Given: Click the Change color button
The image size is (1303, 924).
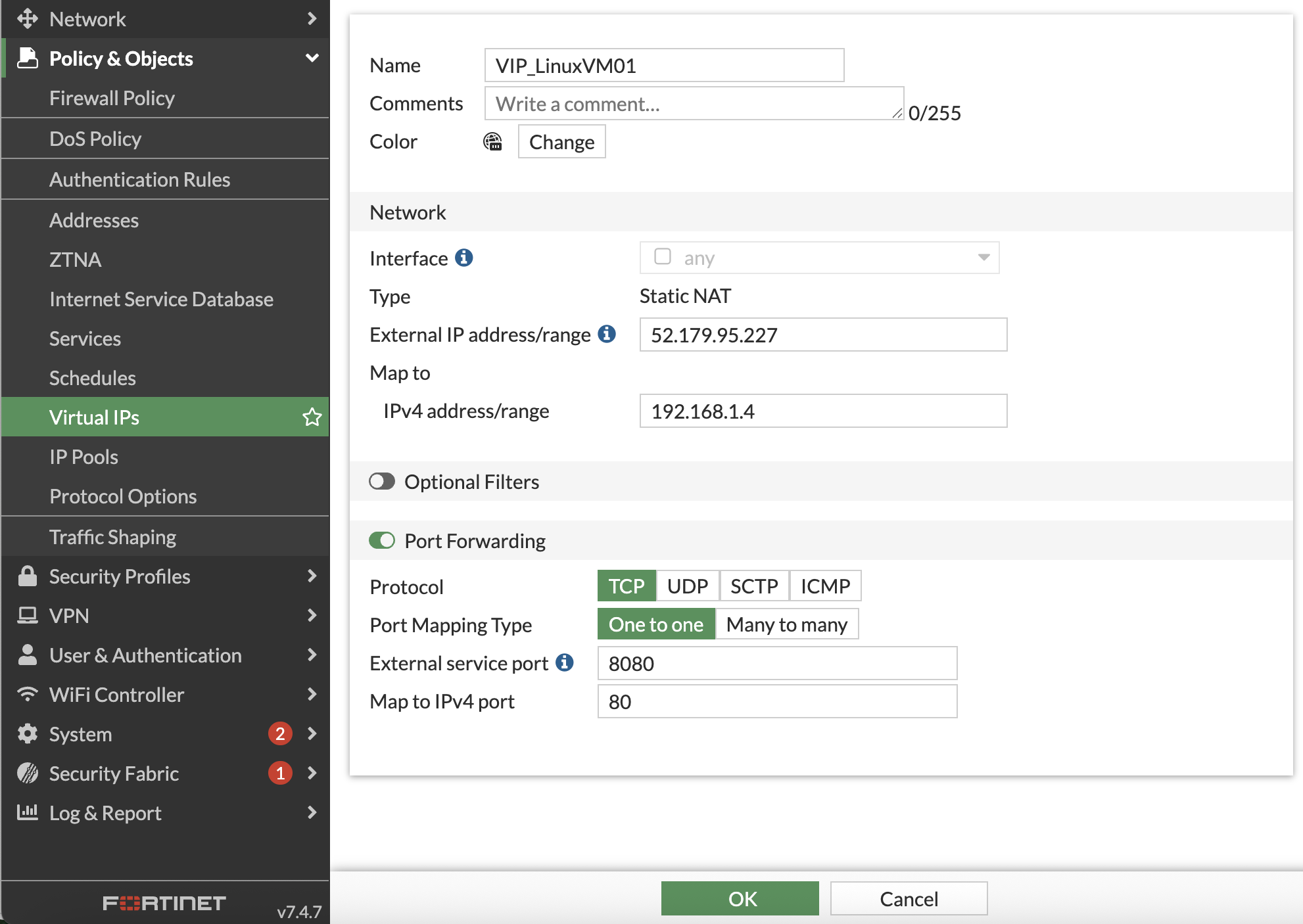Looking at the screenshot, I should (561, 142).
